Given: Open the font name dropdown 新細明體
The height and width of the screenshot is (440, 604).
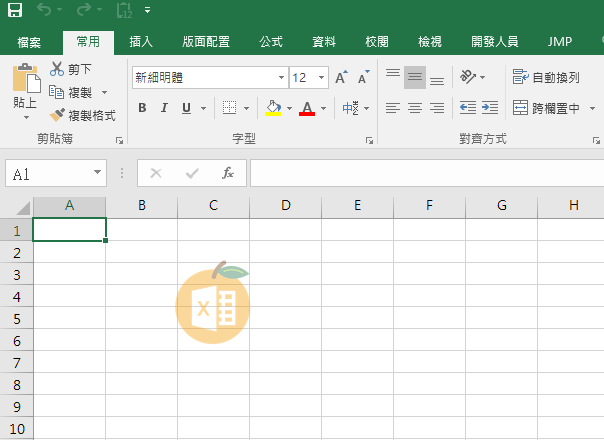Looking at the screenshot, I should [279, 77].
